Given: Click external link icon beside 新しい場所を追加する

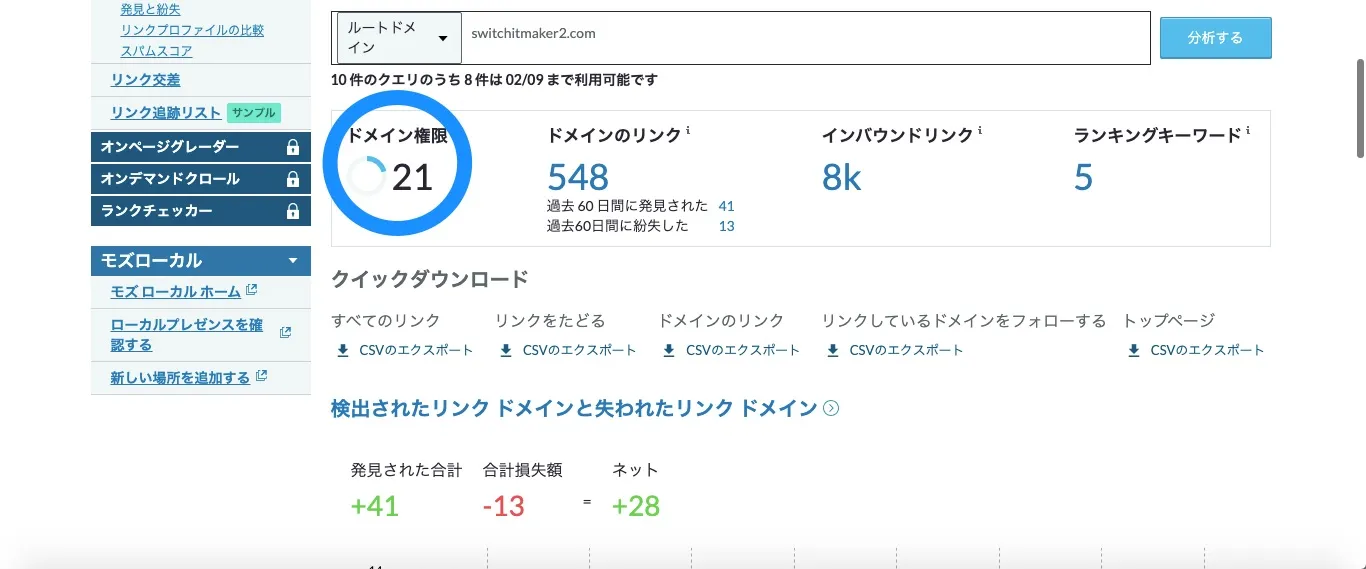Looking at the screenshot, I should 262,376.
